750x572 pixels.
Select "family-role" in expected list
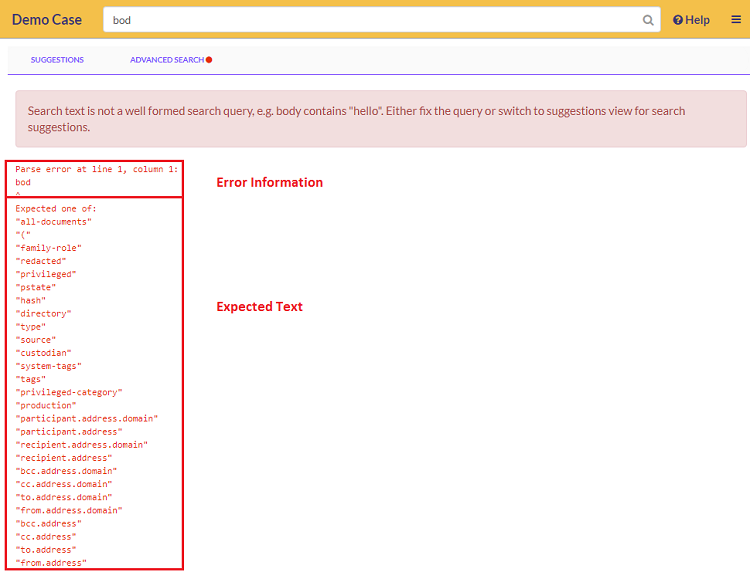(48, 247)
